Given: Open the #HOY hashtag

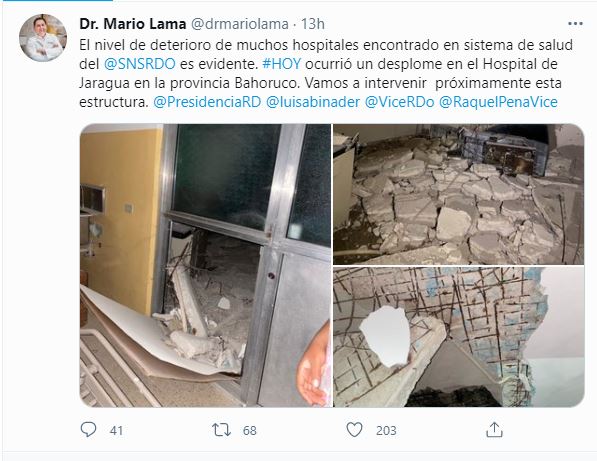Looking at the screenshot, I should coord(282,64).
